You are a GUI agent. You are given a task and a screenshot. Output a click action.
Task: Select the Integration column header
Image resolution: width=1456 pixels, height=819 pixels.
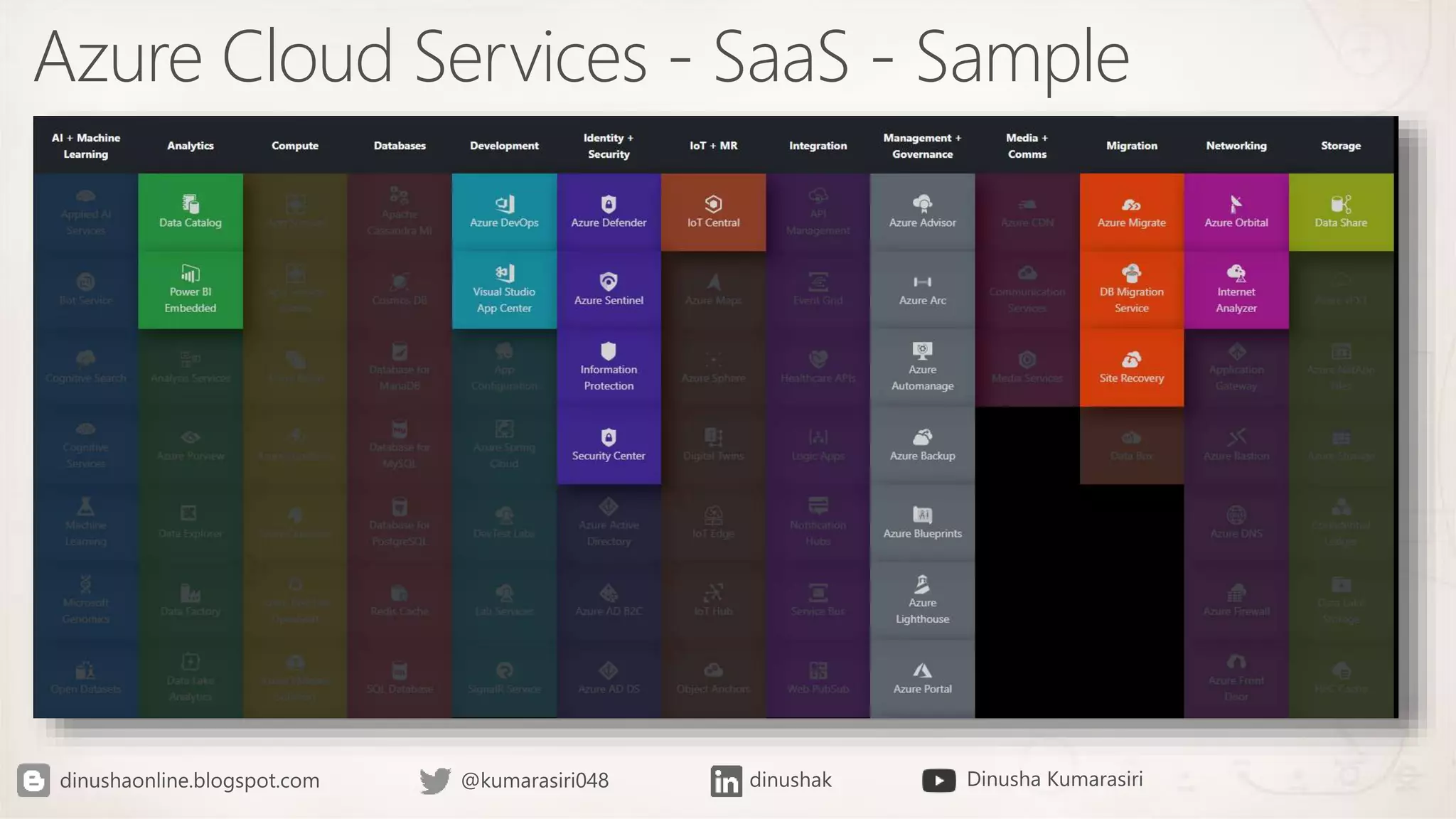point(818,146)
